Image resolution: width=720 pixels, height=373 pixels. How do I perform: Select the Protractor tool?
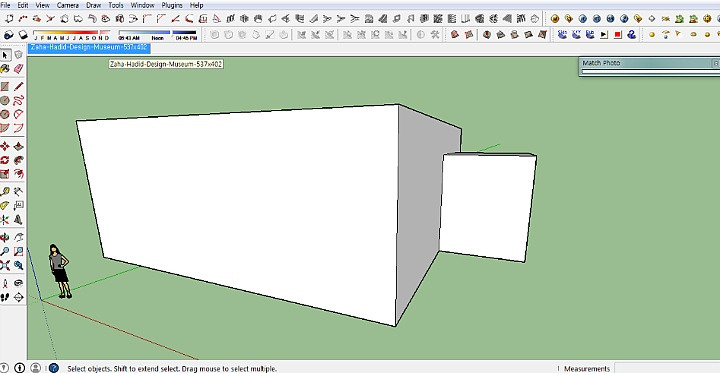[5, 205]
